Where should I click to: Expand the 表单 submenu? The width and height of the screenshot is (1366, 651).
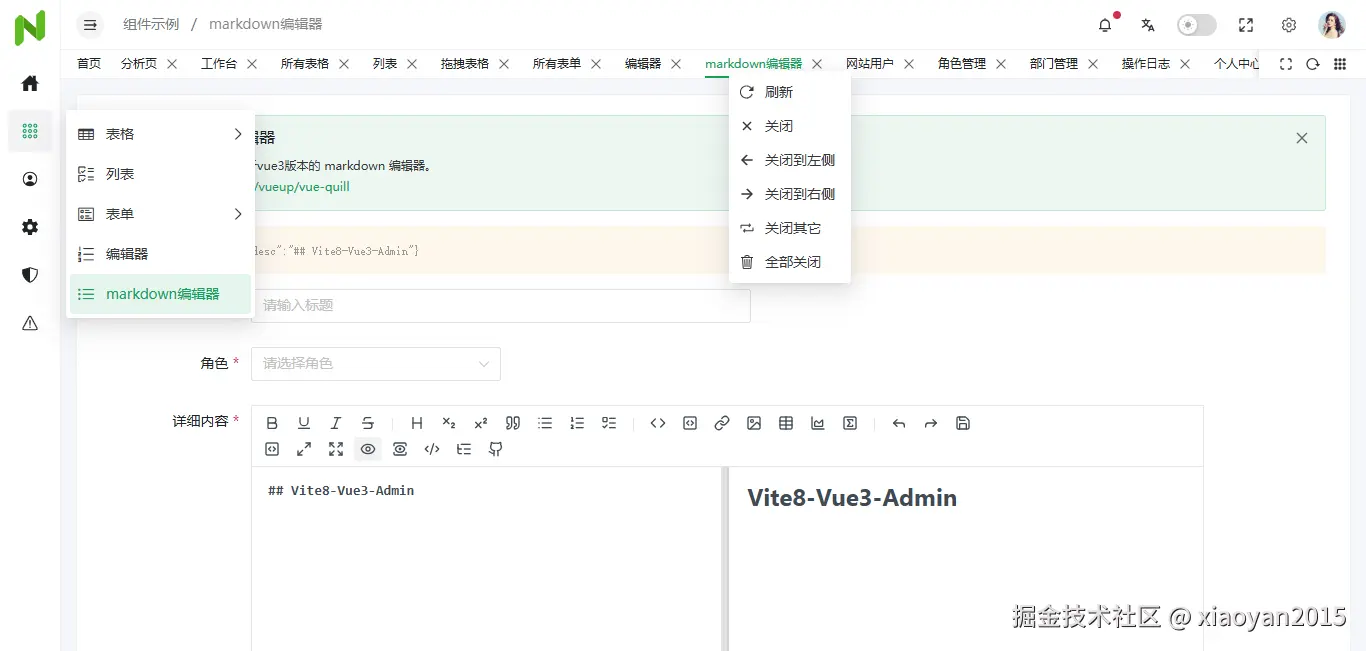click(x=160, y=214)
